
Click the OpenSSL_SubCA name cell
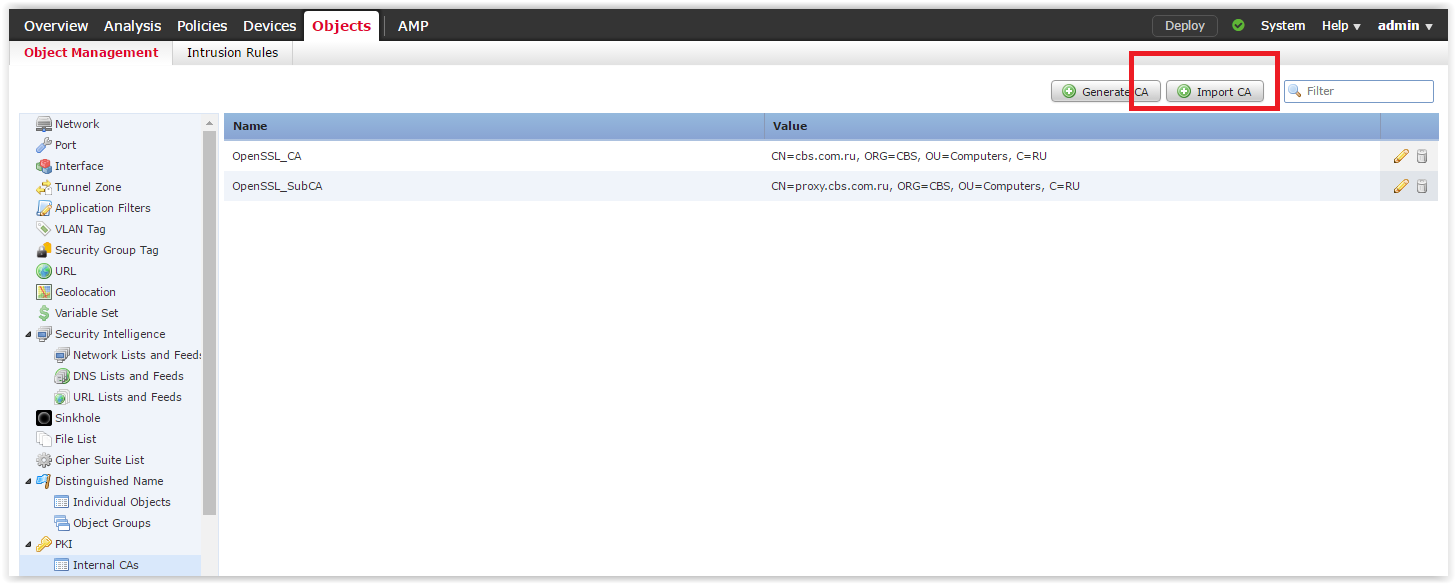(x=494, y=186)
